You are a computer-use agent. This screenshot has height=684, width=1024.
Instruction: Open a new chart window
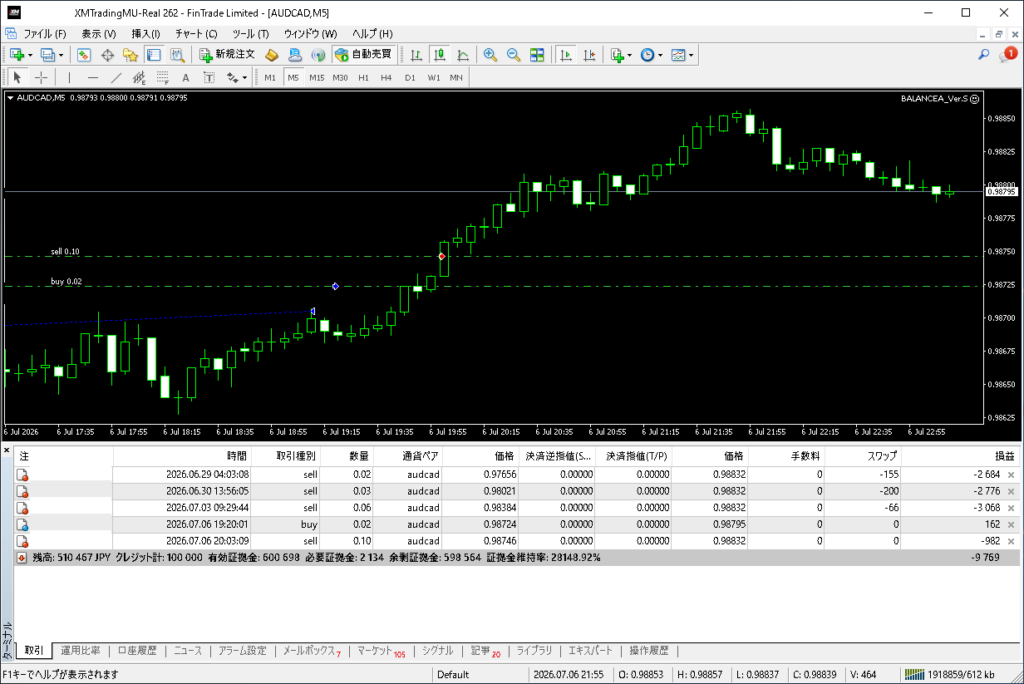coord(16,55)
